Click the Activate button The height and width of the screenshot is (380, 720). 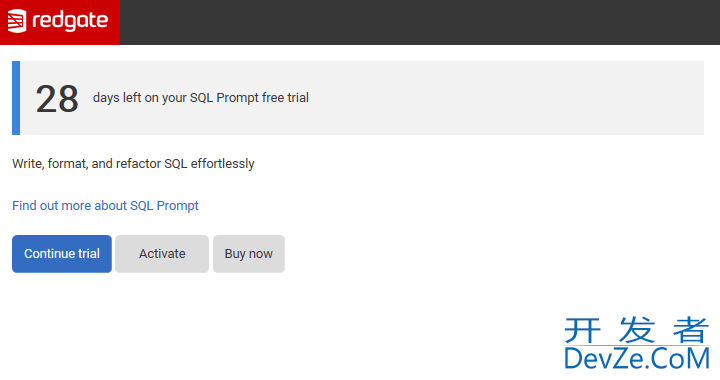(162, 254)
